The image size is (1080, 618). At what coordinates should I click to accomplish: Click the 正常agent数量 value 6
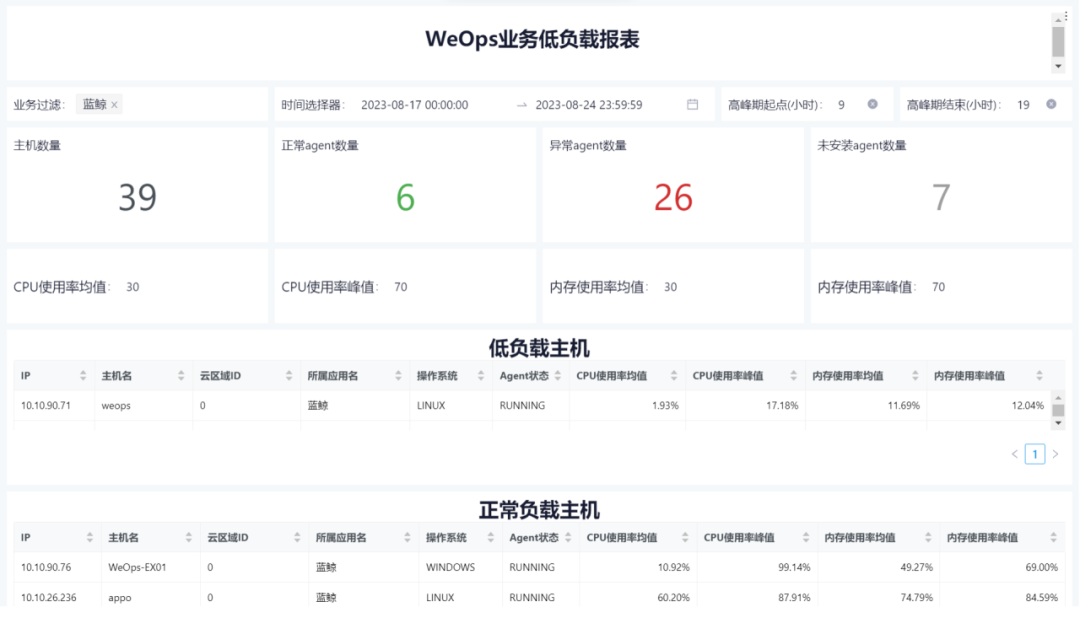(405, 198)
